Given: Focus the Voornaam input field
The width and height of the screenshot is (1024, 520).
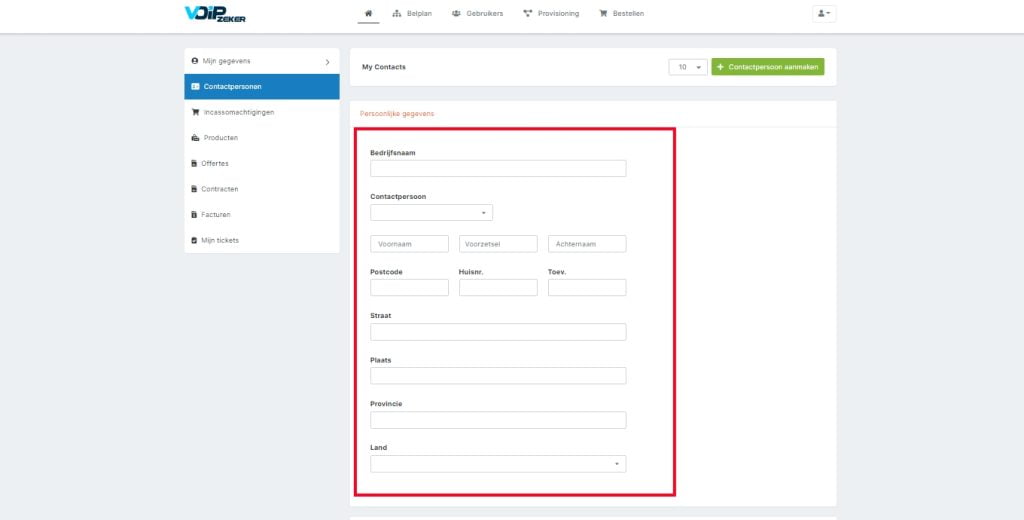Looking at the screenshot, I should pos(409,244).
